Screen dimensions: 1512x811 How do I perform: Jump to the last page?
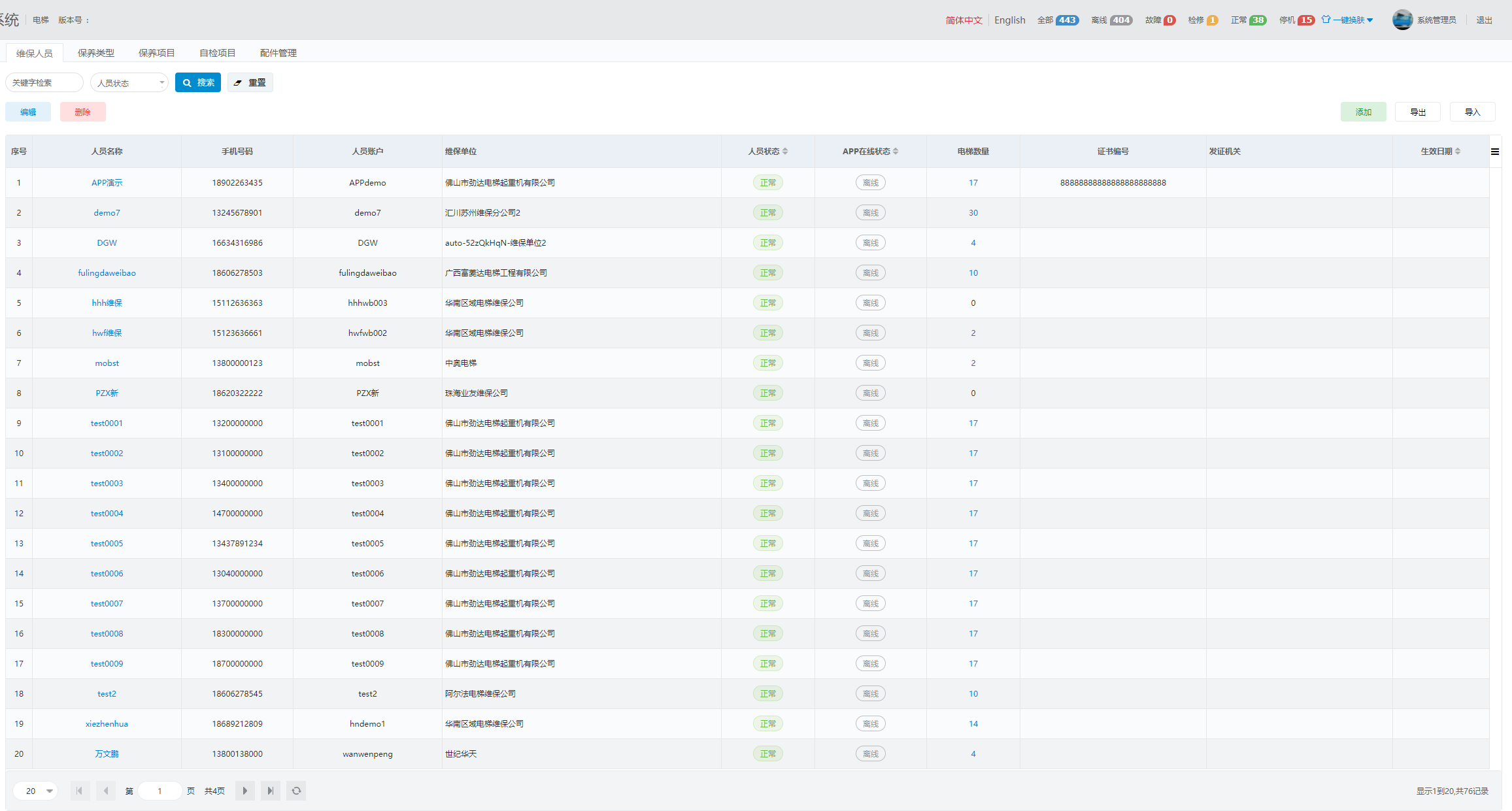coord(271,791)
